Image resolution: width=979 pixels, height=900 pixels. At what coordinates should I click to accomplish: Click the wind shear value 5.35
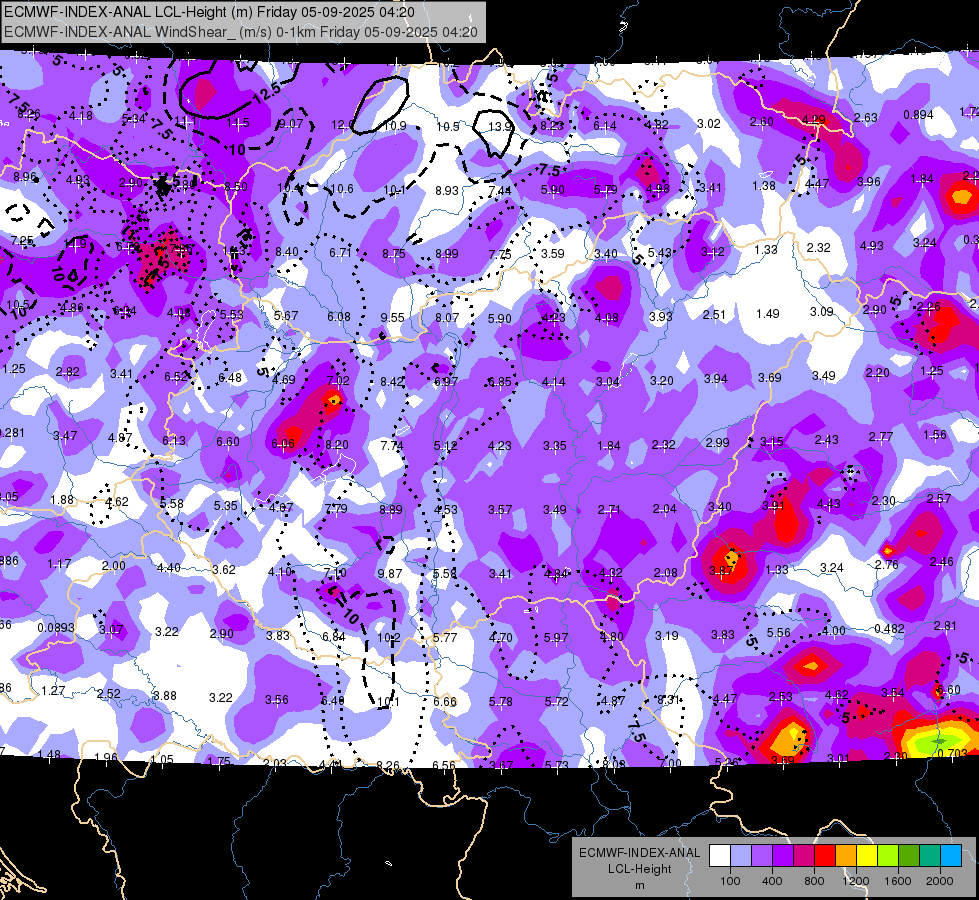[225, 506]
